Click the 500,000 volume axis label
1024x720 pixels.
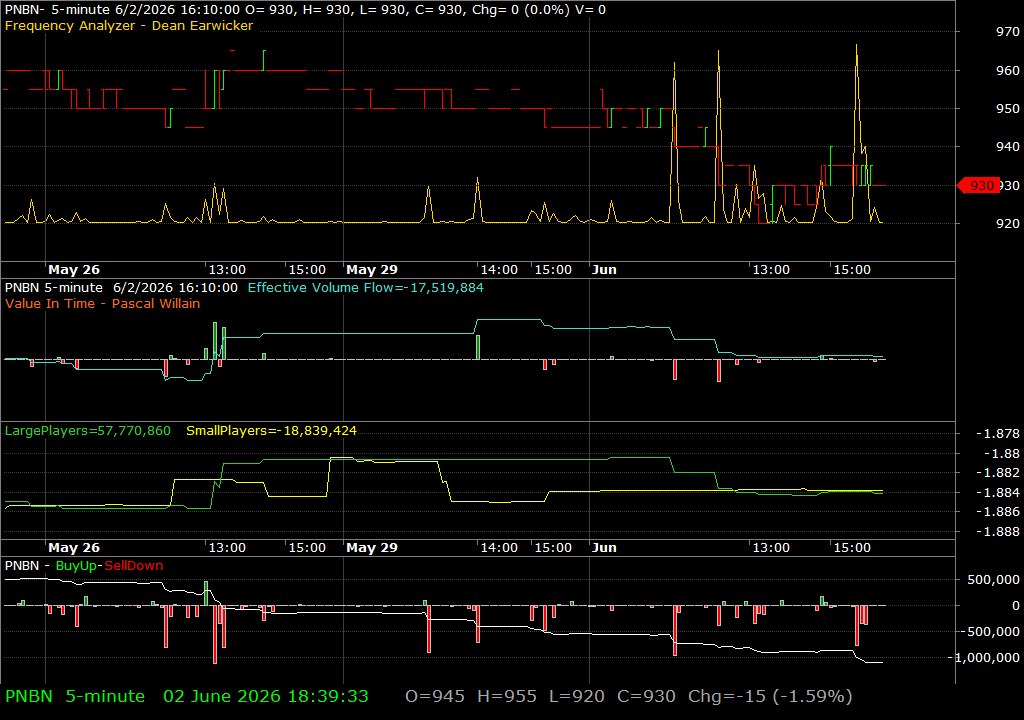coord(993,580)
